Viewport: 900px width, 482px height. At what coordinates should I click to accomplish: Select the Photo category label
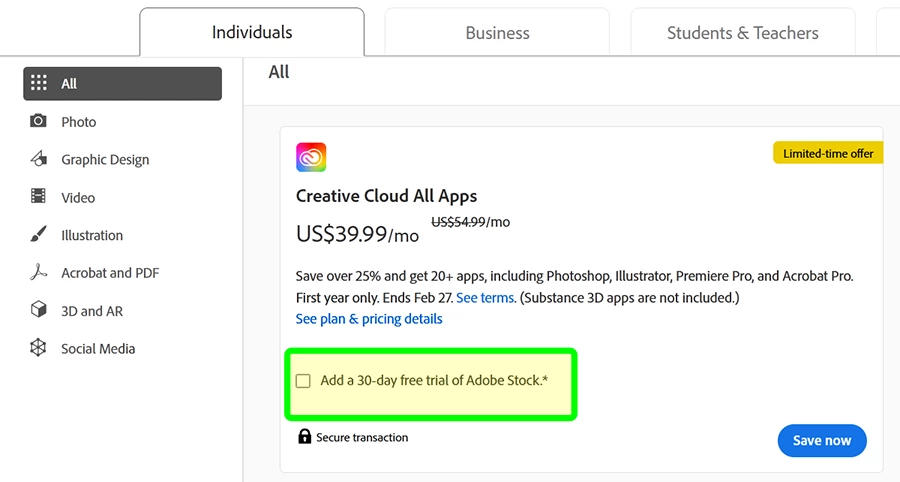click(79, 122)
